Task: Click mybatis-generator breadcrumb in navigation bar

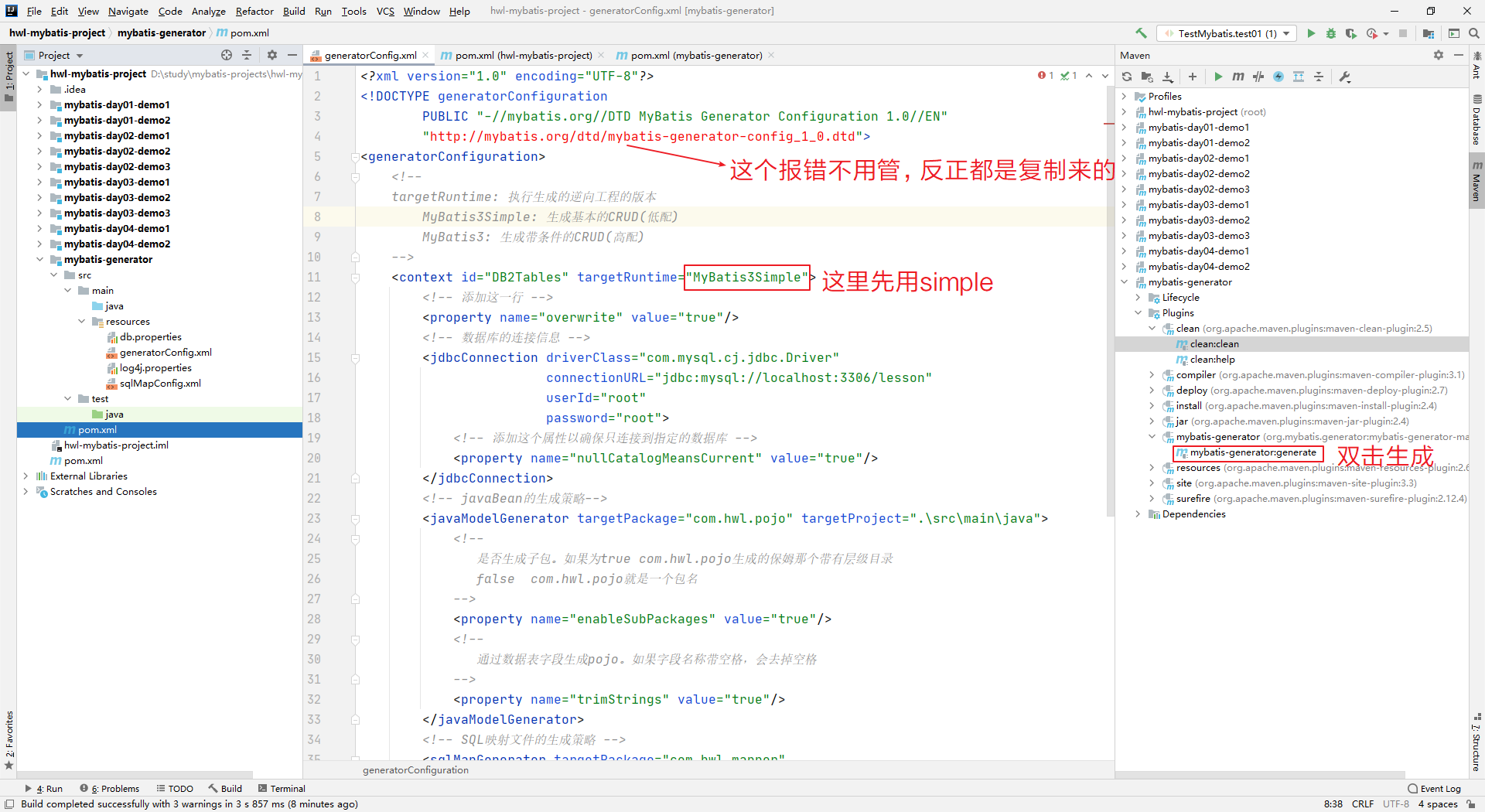Action: (x=162, y=32)
